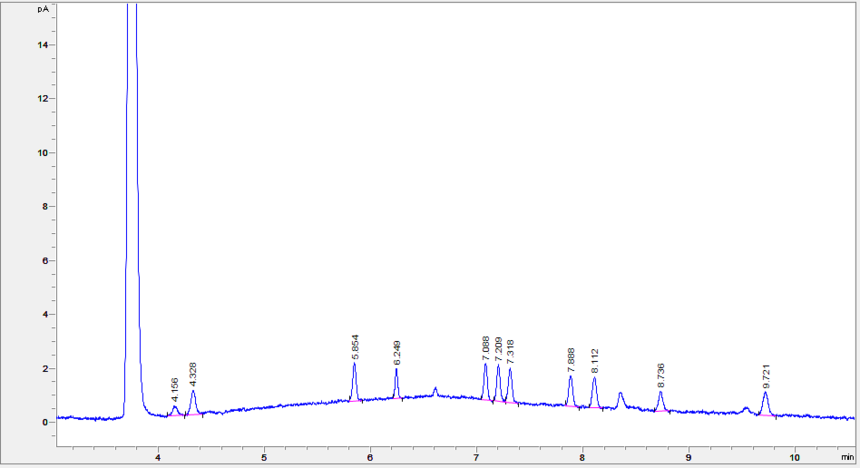Click the unlabeled peak after 8.112
Screen dimensions: 860x468
click(621, 400)
